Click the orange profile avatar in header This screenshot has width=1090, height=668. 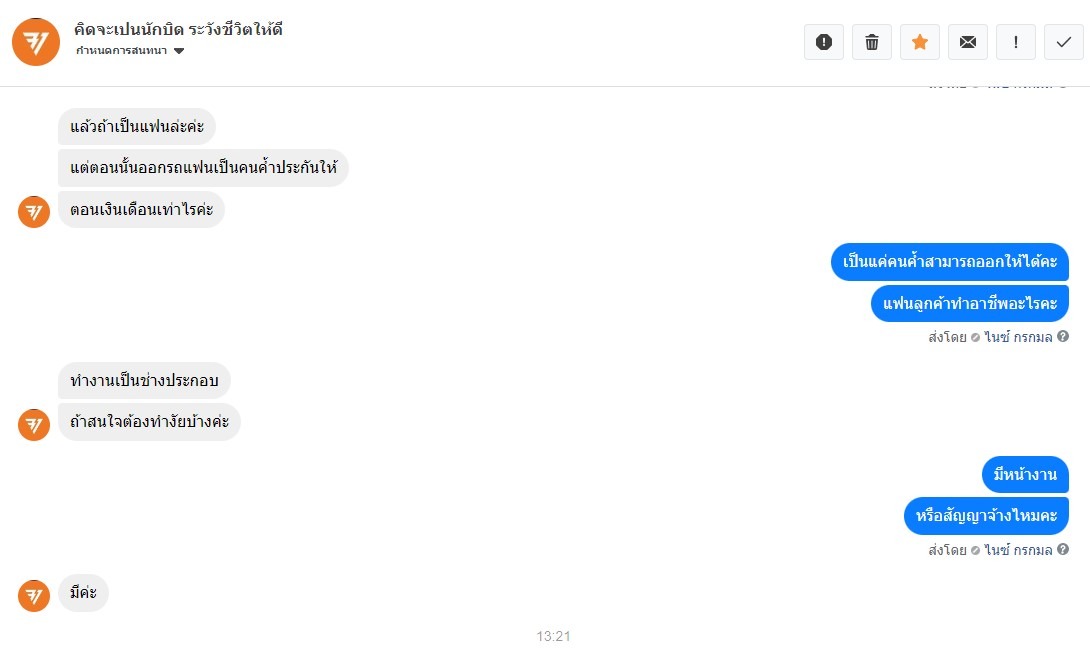[x=36, y=42]
